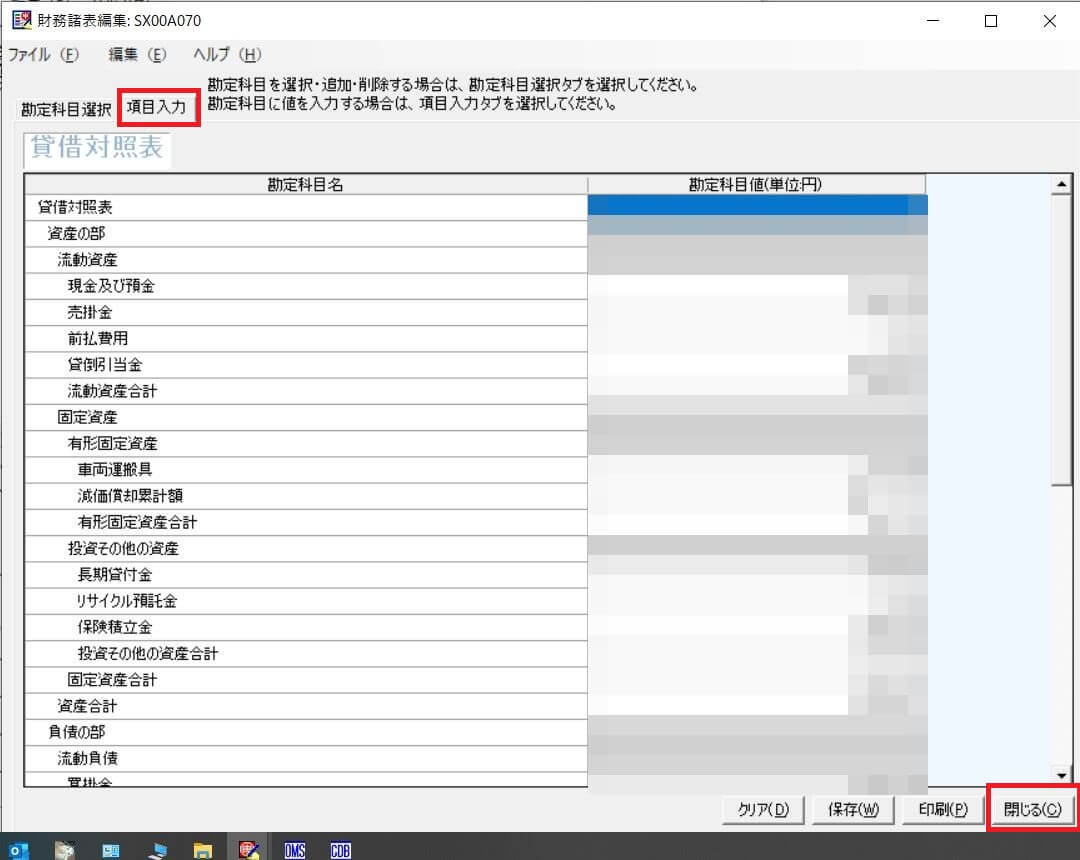This screenshot has height=860, width=1080.
Task: Click the application icon in title bar
Action: click(x=21, y=20)
